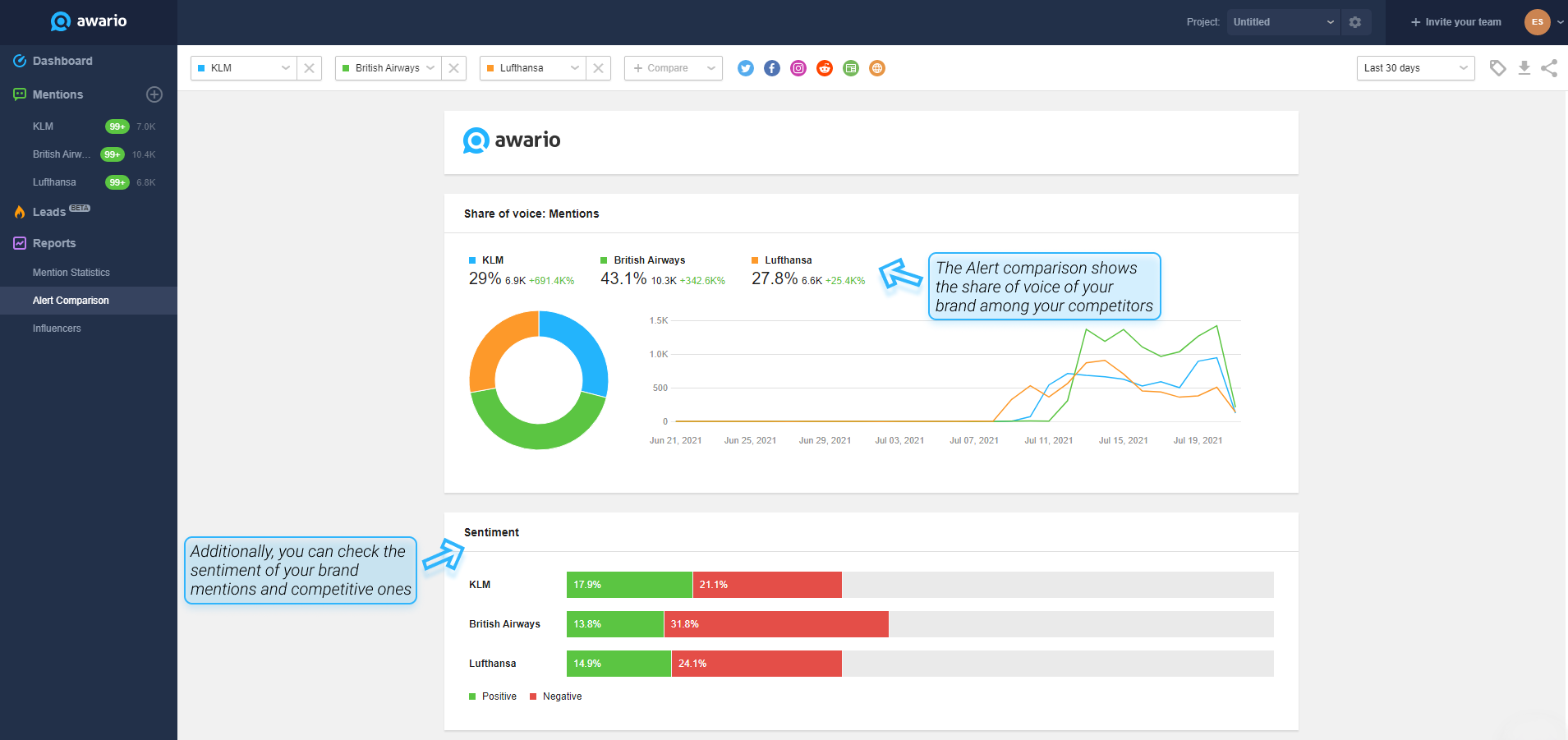Screen dimensions: 1568x740
Task: Click the green British Airways donut segment
Action: tap(540, 435)
